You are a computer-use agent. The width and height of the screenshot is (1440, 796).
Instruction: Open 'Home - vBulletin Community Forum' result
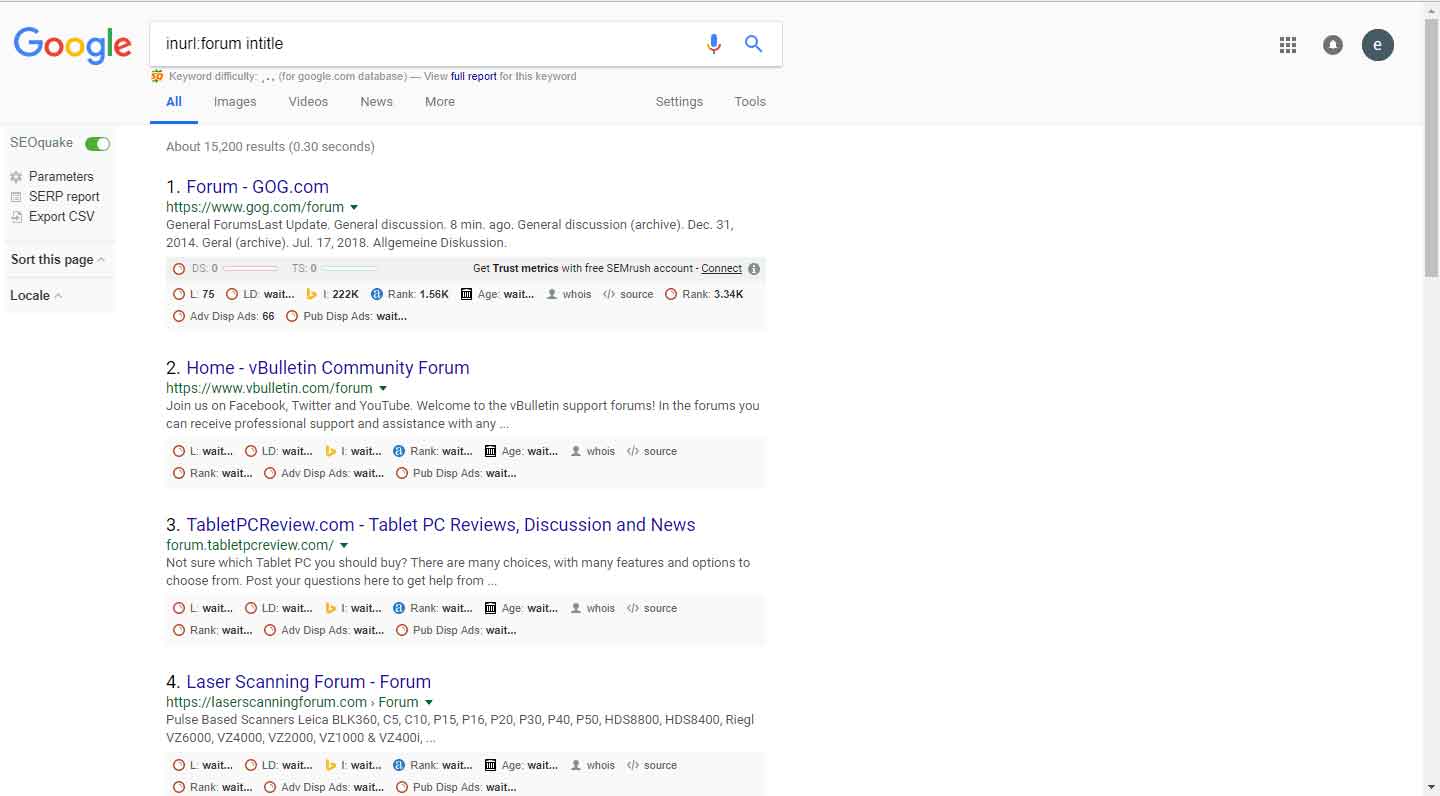tap(328, 368)
